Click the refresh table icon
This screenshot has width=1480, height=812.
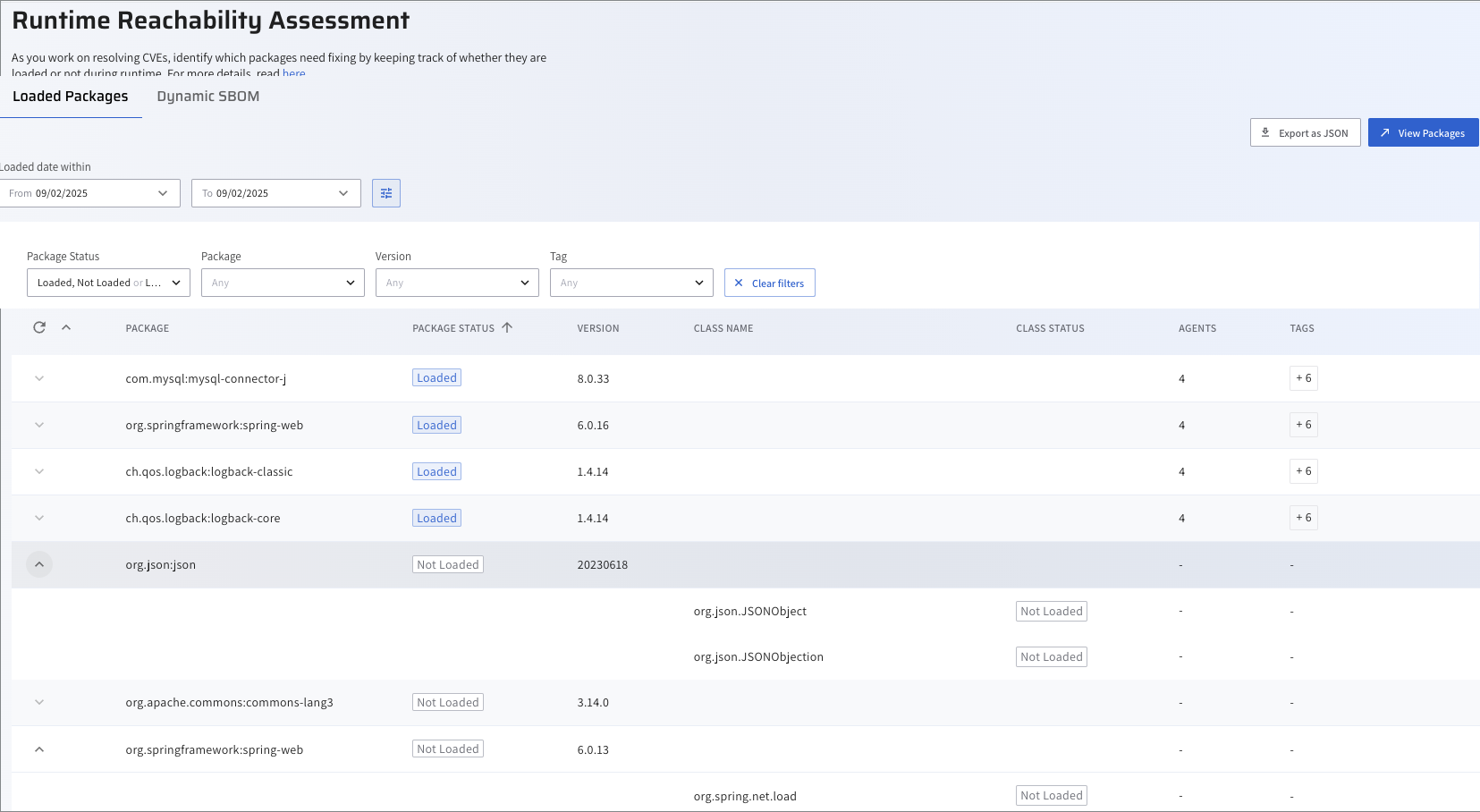[x=39, y=327]
